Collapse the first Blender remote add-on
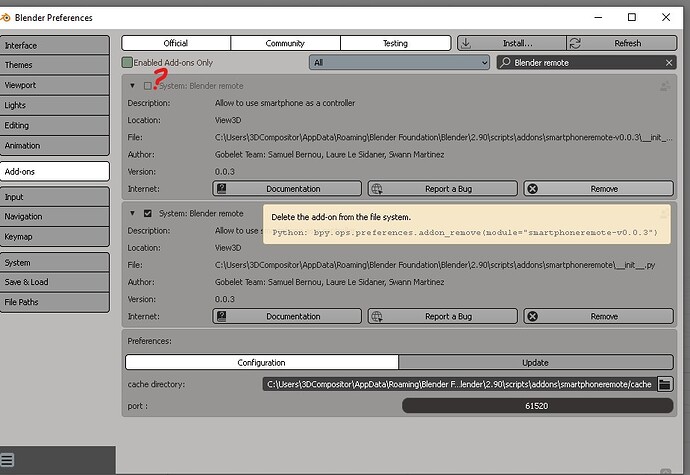The height and width of the screenshot is (475, 690). coord(132,85)
